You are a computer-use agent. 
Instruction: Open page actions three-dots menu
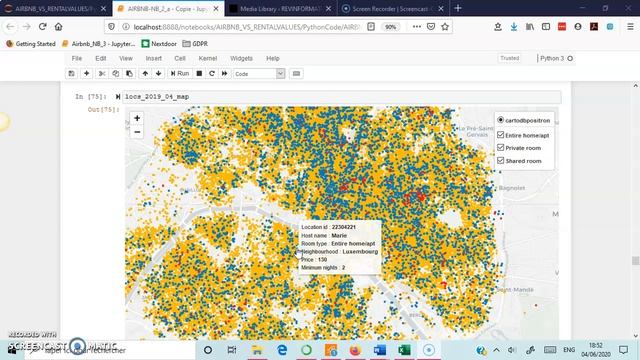pos(416,27)
